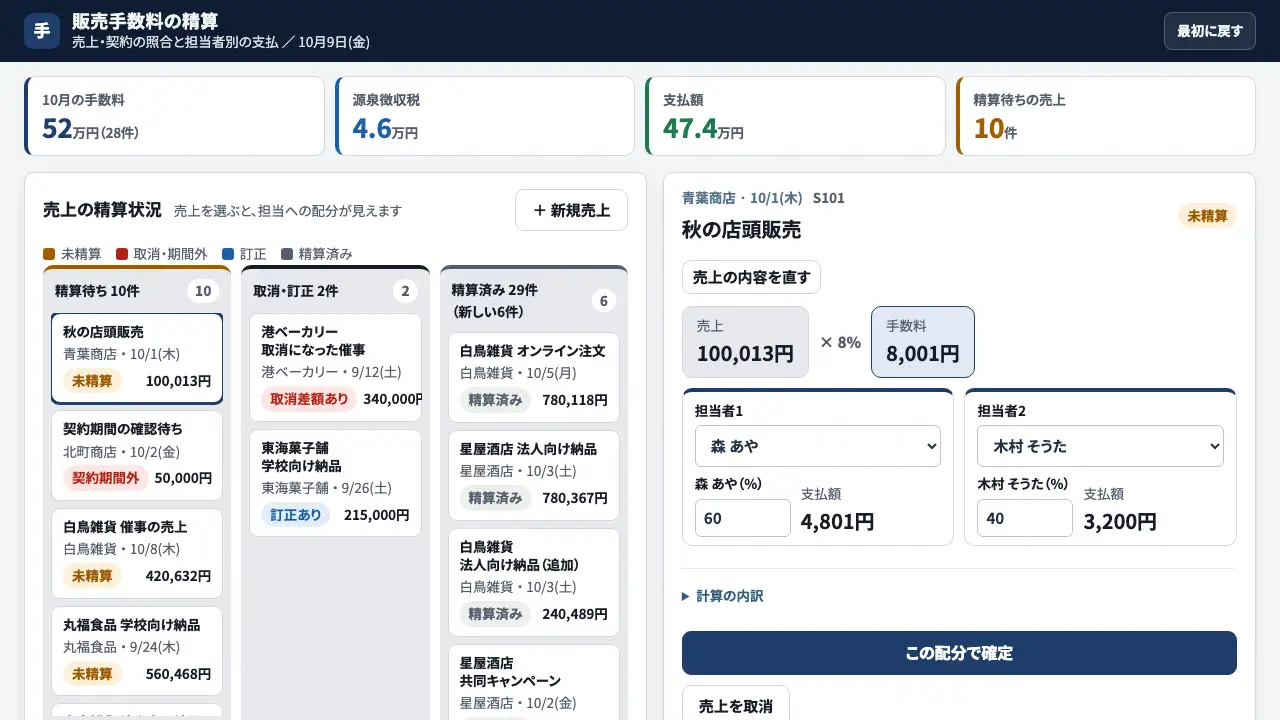Click the 精算済み 29件 column header

pyautogui.click(x=534, y=301)
